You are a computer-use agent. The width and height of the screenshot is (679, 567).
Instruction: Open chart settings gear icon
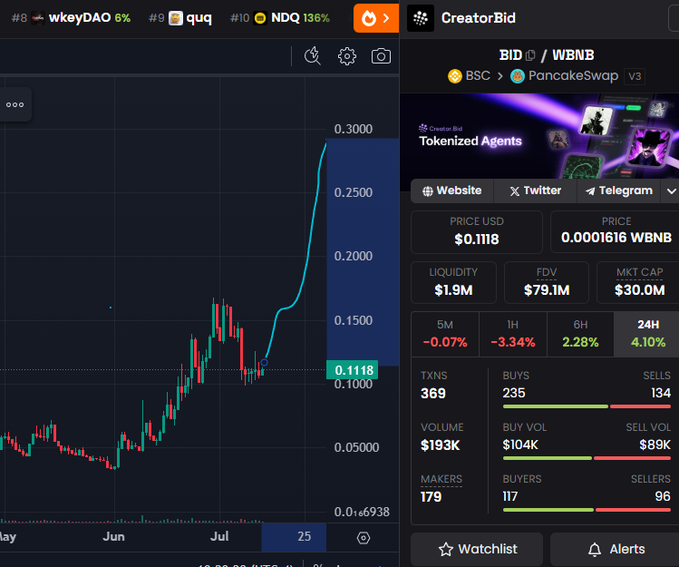(347, 56)
